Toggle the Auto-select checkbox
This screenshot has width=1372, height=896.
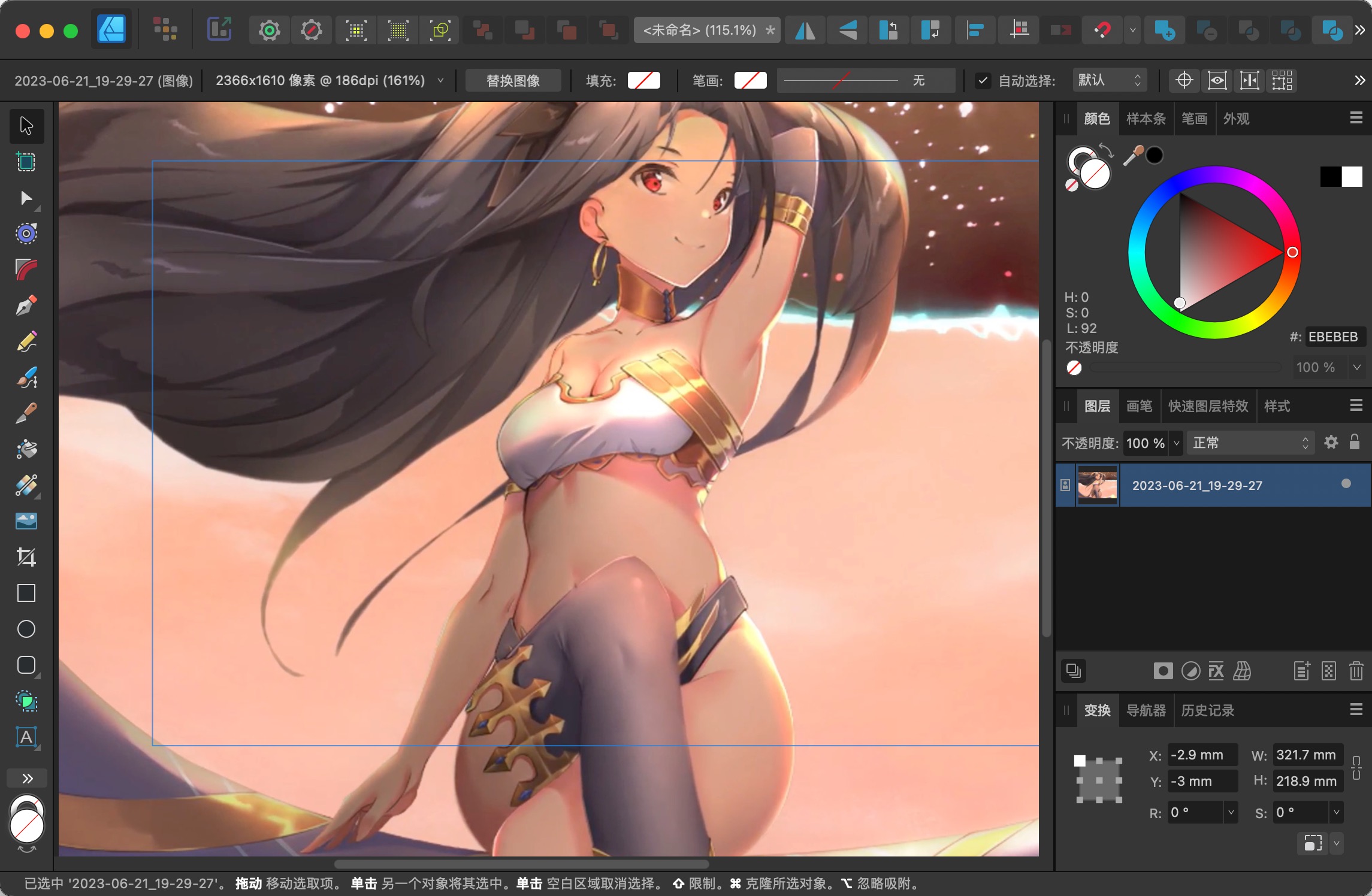983,80
